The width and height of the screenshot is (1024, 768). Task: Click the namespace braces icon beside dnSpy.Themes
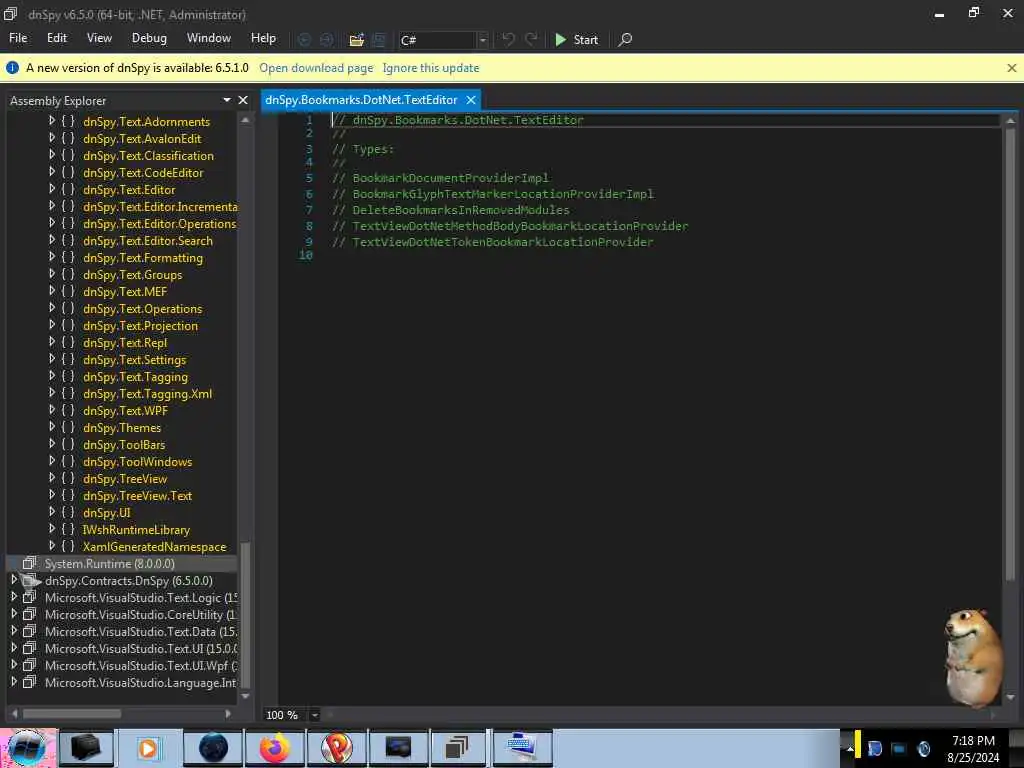[x=68, y=427]
